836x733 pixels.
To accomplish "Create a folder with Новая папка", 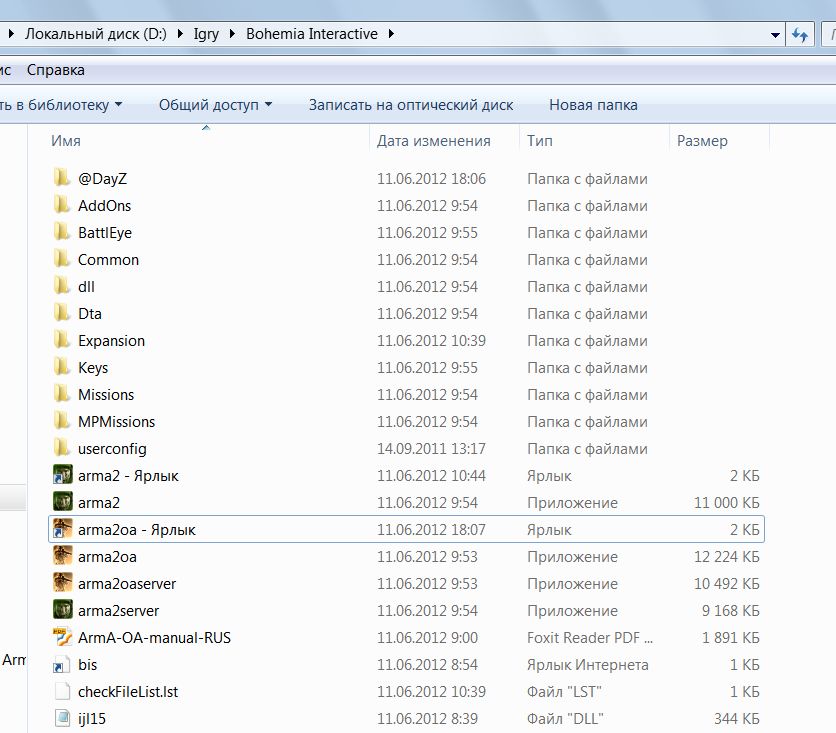I will pos(593,104).
